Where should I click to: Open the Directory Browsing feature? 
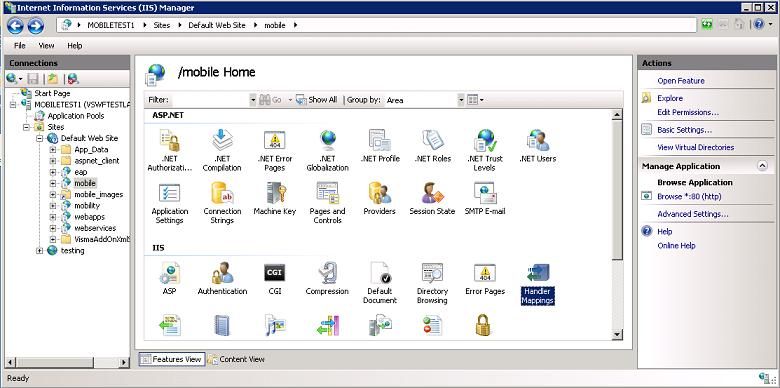click(x=432, y=283)
